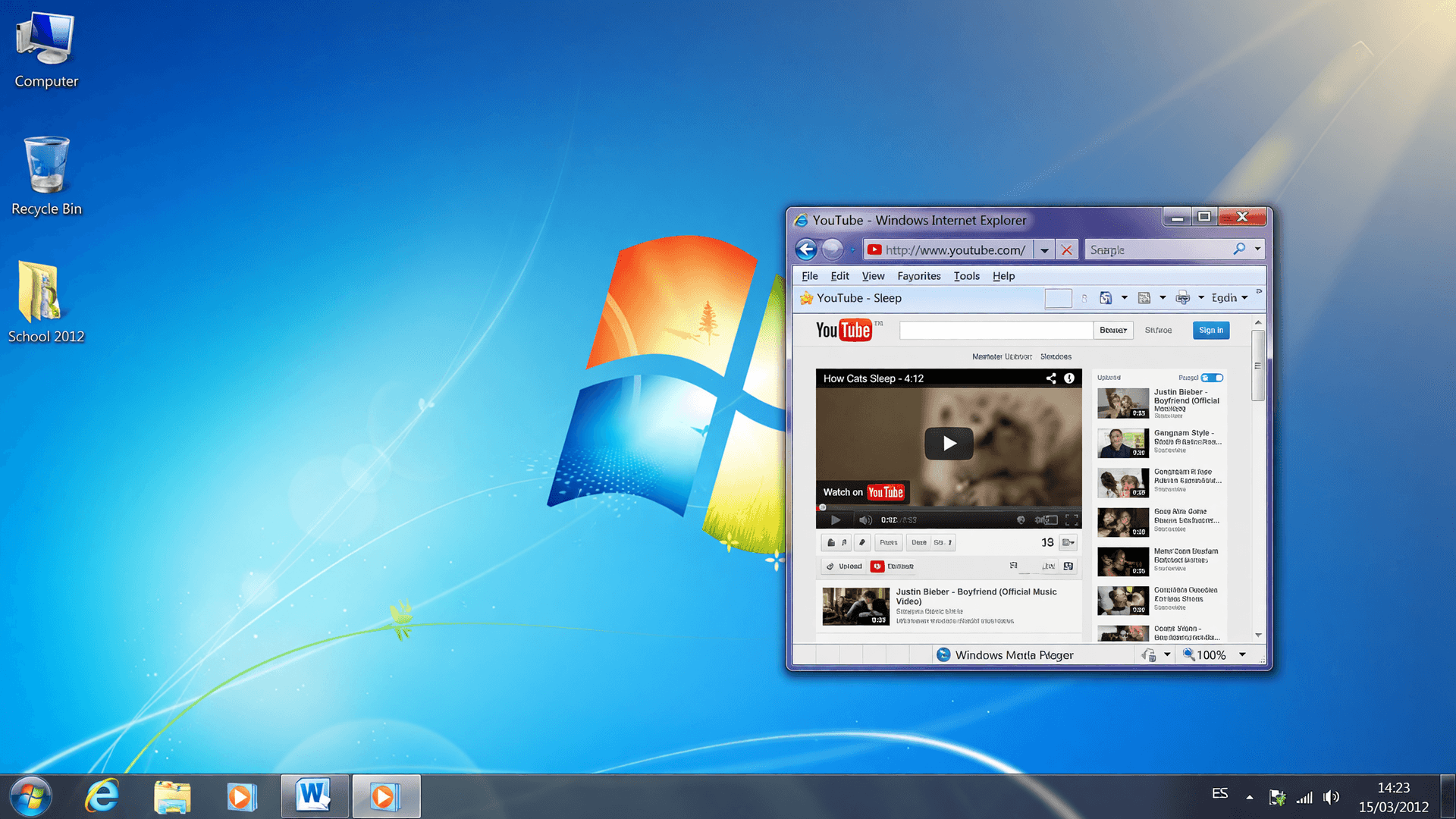
Task: Open the Justin Bieber sidebar video thumbnail
Action: click(x=1123, y=403)
